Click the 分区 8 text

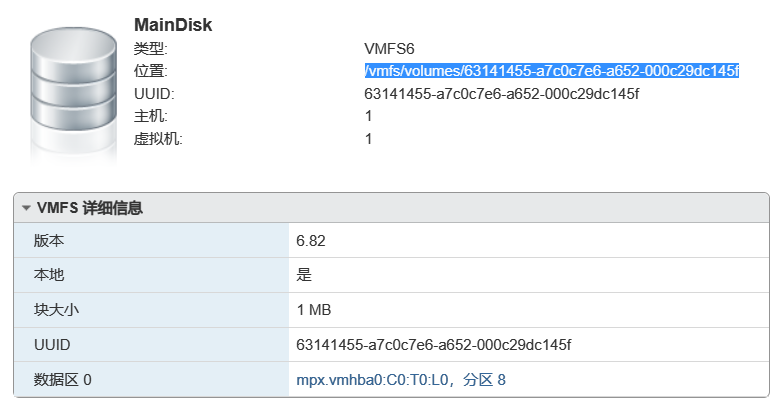point(484,380)
